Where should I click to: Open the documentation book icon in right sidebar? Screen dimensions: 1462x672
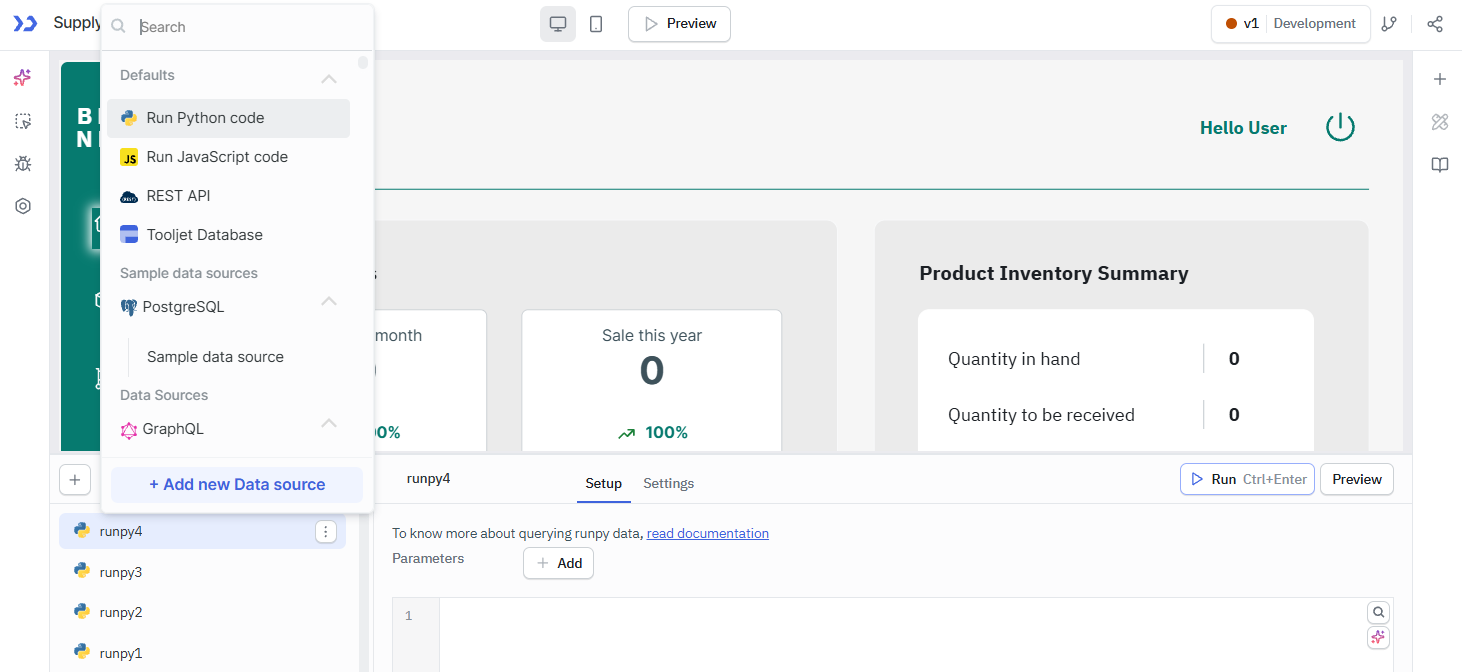point(1440,165)
